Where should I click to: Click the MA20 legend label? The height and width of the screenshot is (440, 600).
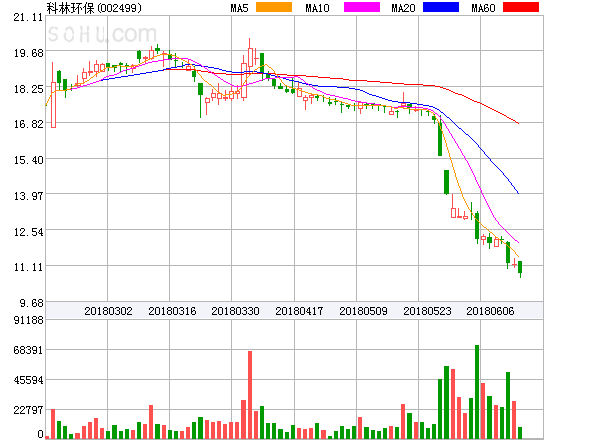pos(403,8)
